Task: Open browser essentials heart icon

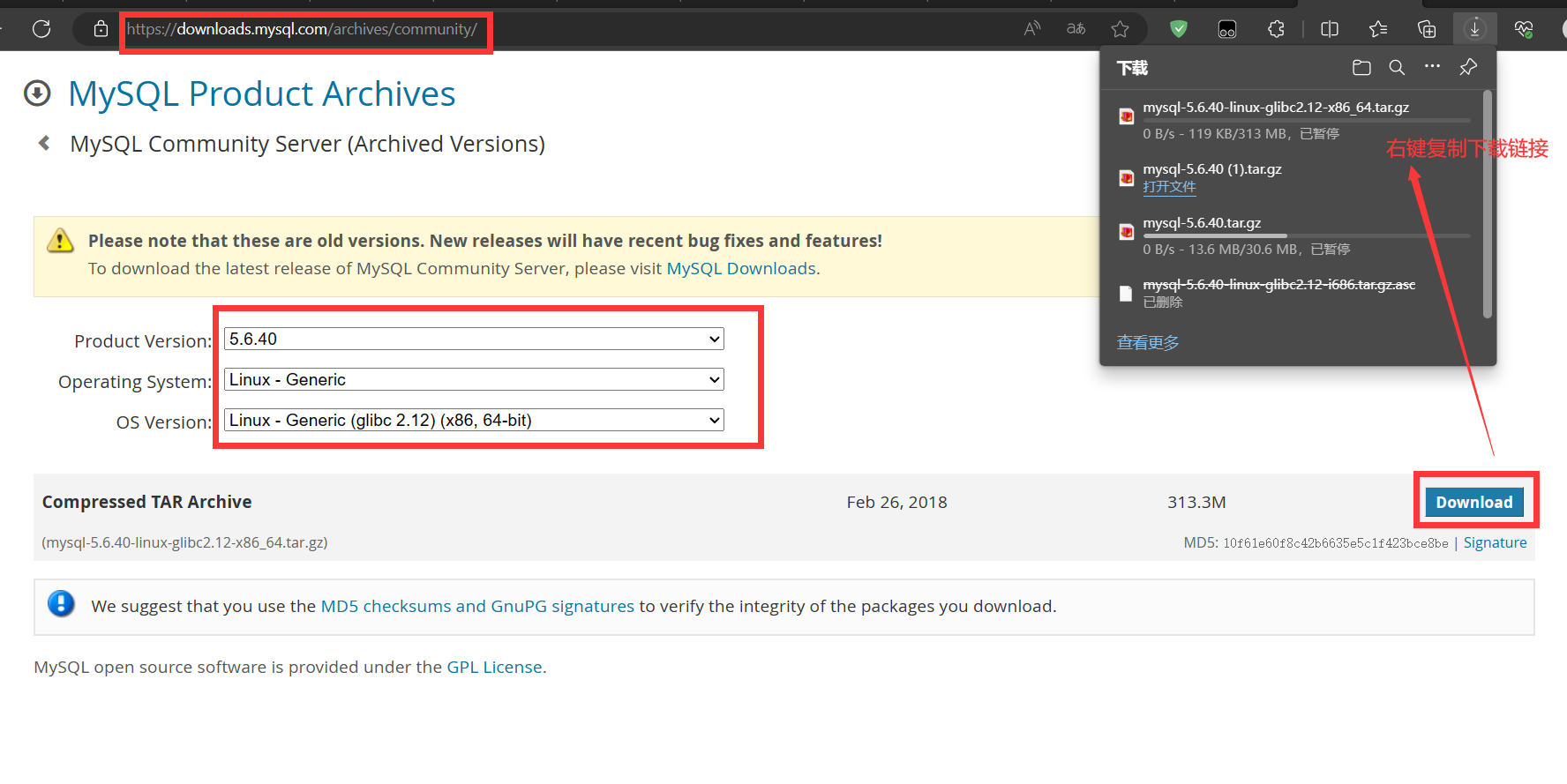Action: [1524, 29]
